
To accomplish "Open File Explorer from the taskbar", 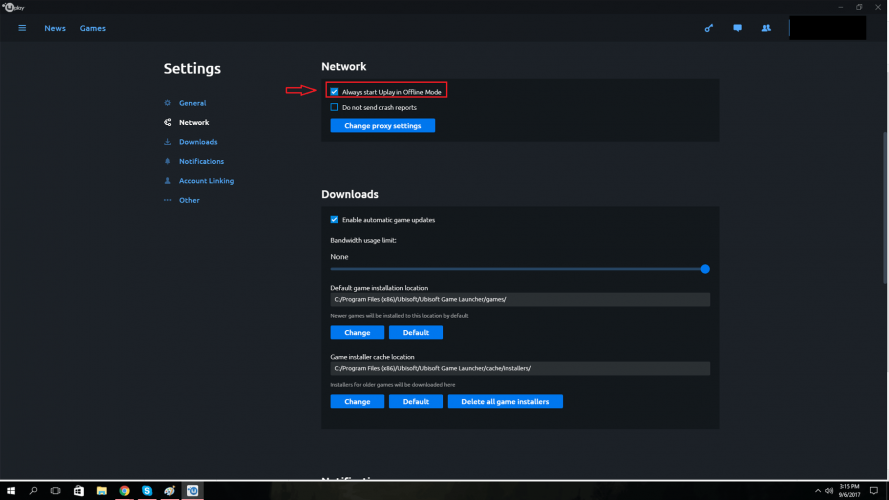I will click(101, 491).
